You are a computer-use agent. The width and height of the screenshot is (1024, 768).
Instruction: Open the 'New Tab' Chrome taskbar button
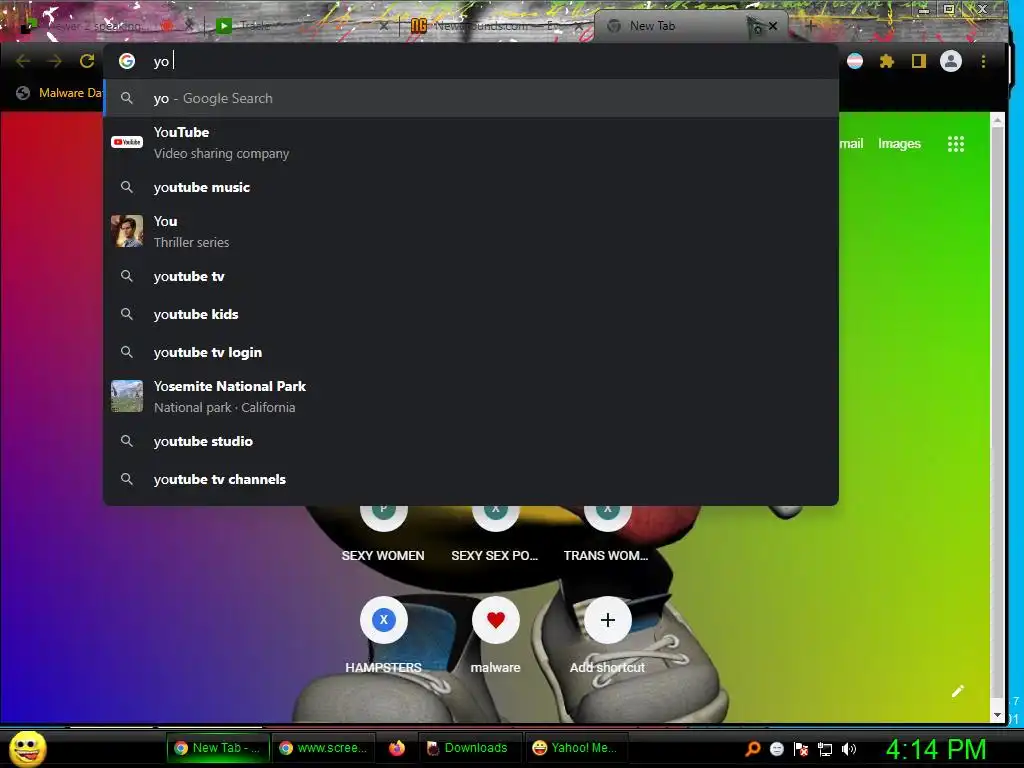217,748
